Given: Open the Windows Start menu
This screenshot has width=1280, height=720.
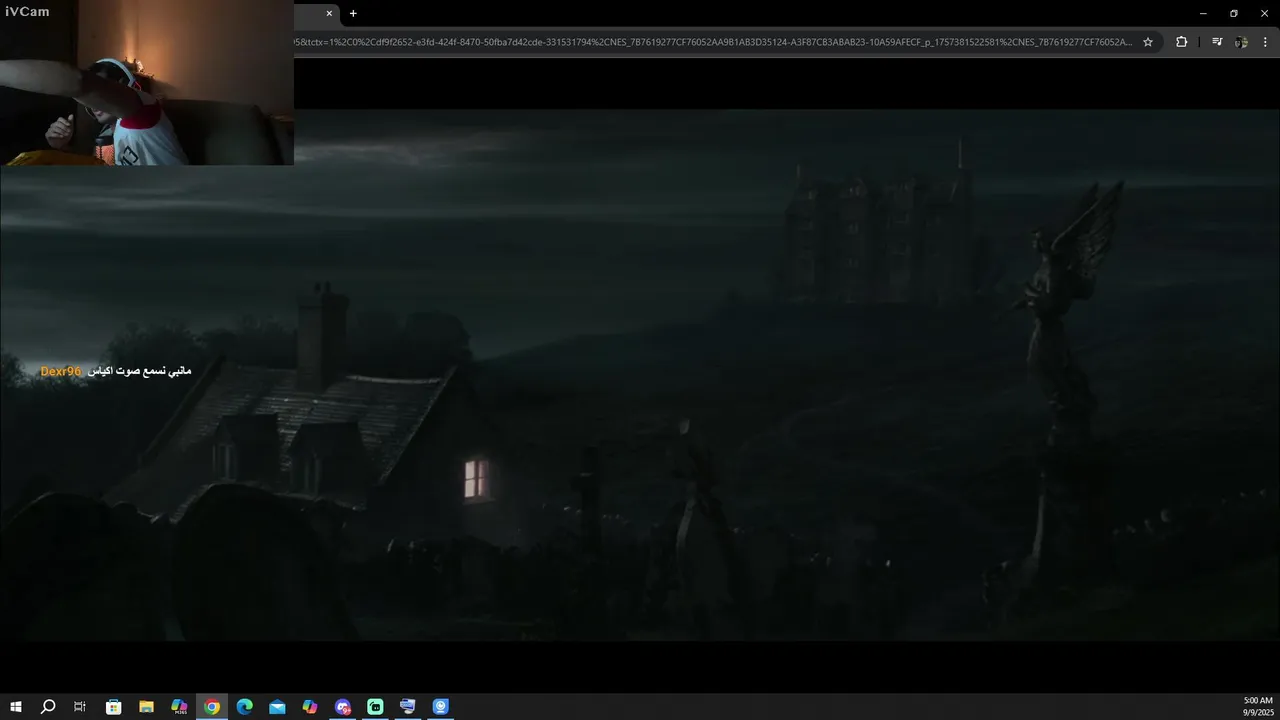Looking at the screenshot, I should (15, 707).
